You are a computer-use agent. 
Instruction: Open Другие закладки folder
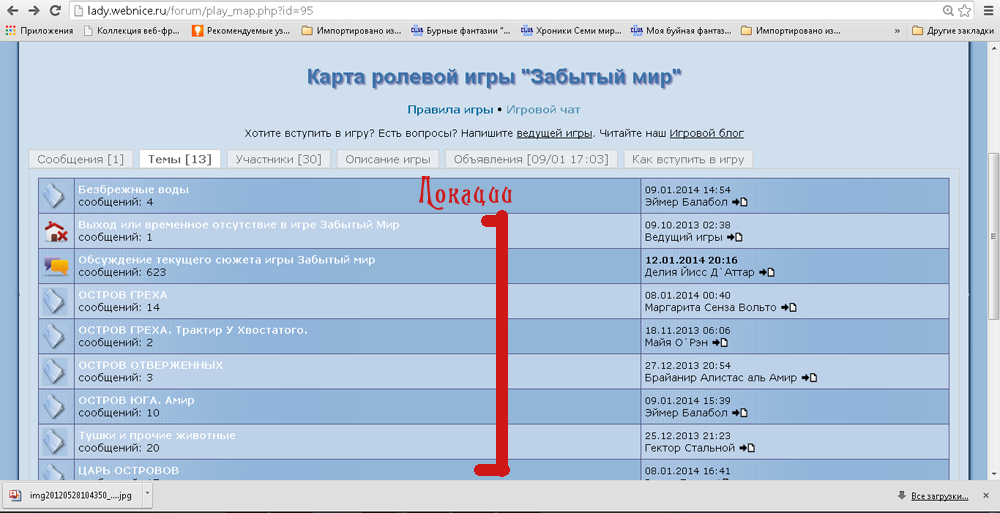[953, 30]
